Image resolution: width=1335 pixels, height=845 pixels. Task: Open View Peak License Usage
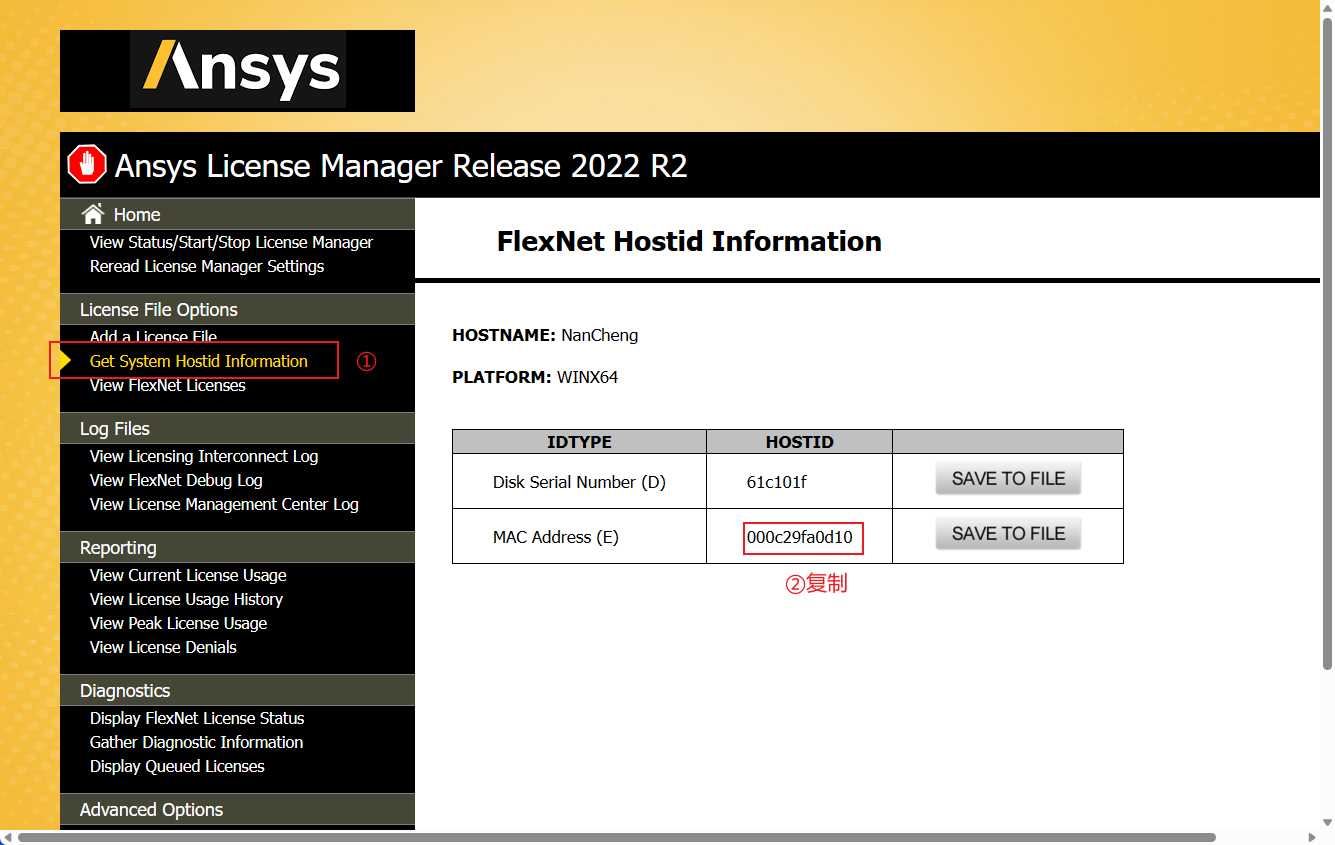click(x=178, y=623)
